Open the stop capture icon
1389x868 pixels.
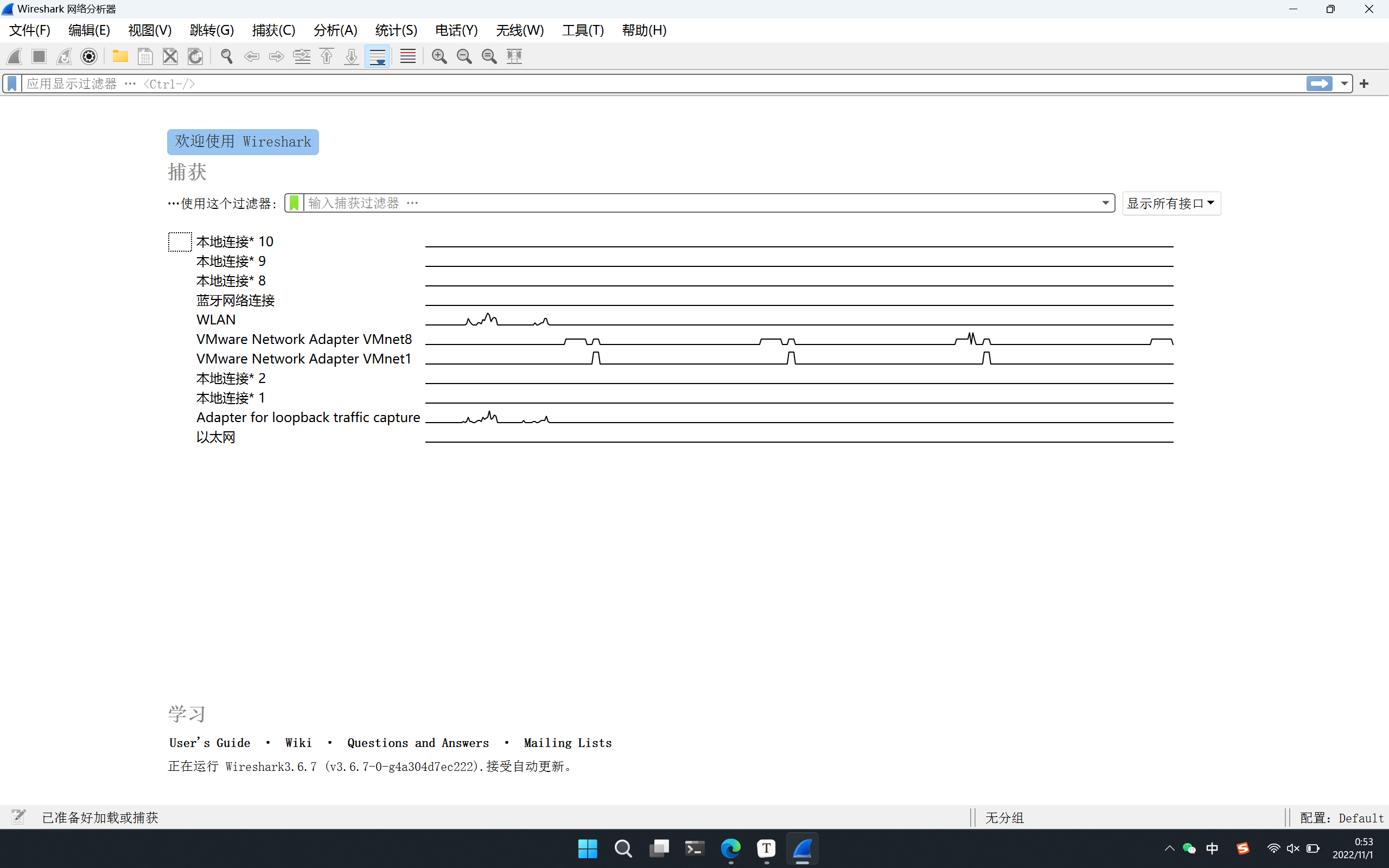[38, 56]
